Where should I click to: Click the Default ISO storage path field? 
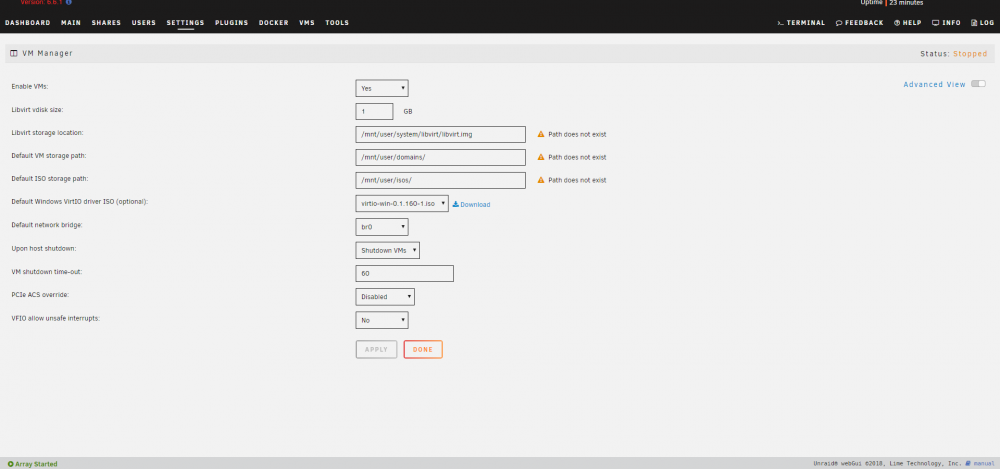(x=441, y=180)
